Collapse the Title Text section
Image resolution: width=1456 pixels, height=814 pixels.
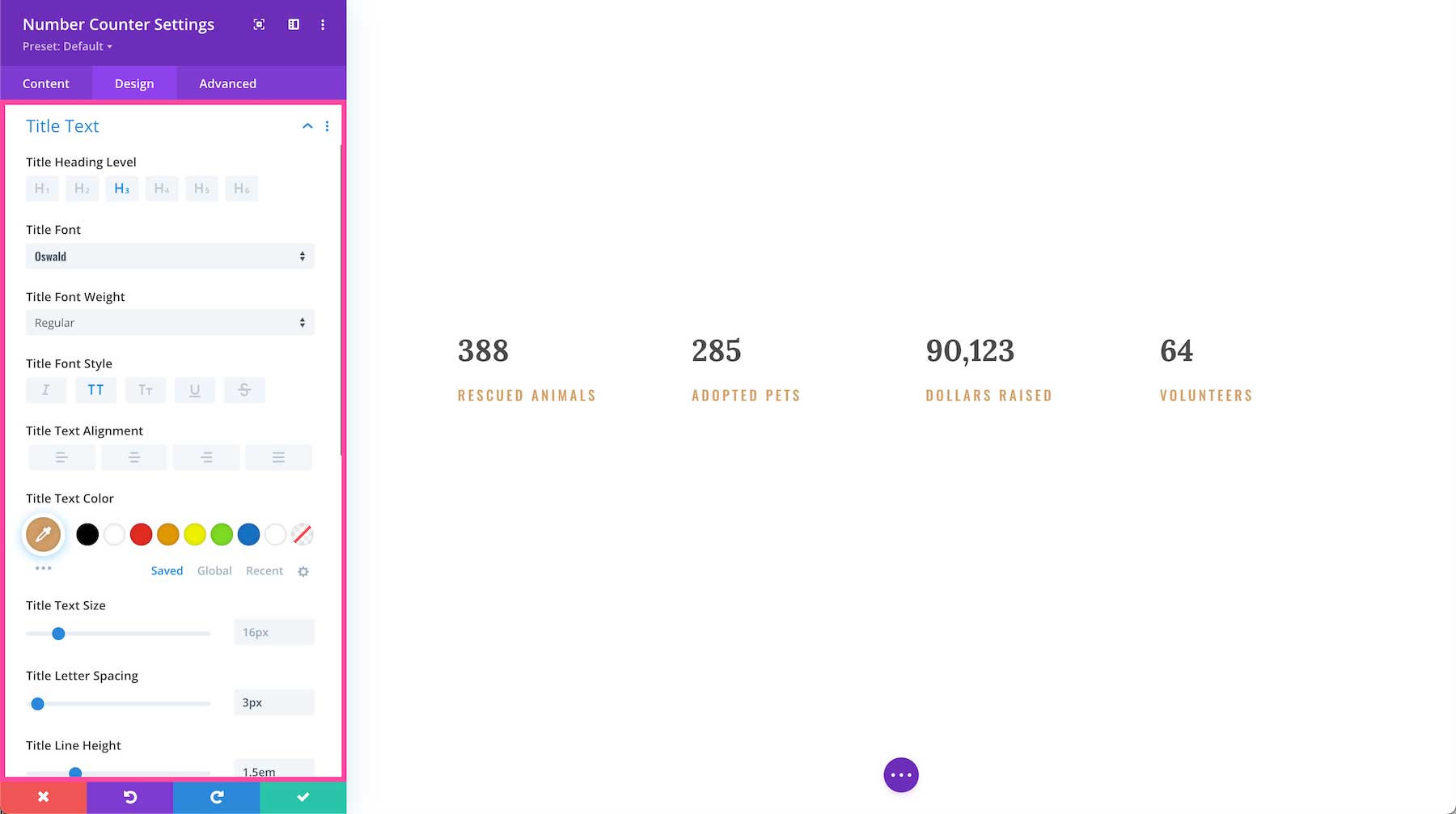pyautogui.click(x=307, y=126)
